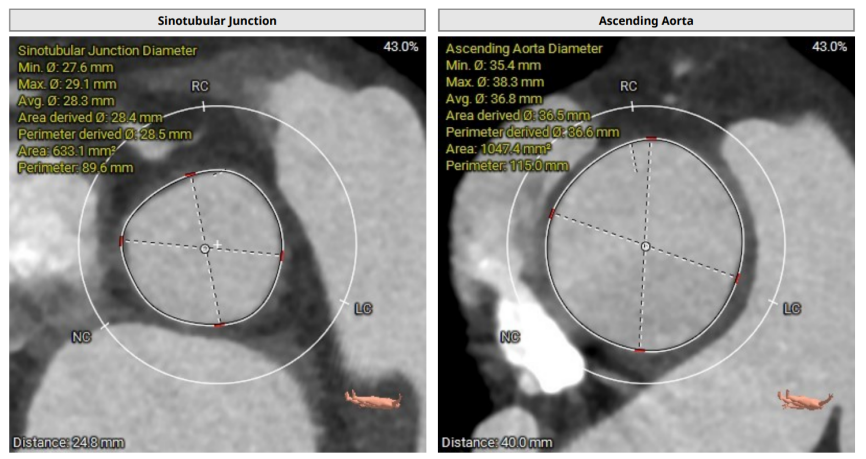This screenshot has height=459, width=866.
Task: Click the top red handle on ascending aorta contour
Action: pos(651,138)
